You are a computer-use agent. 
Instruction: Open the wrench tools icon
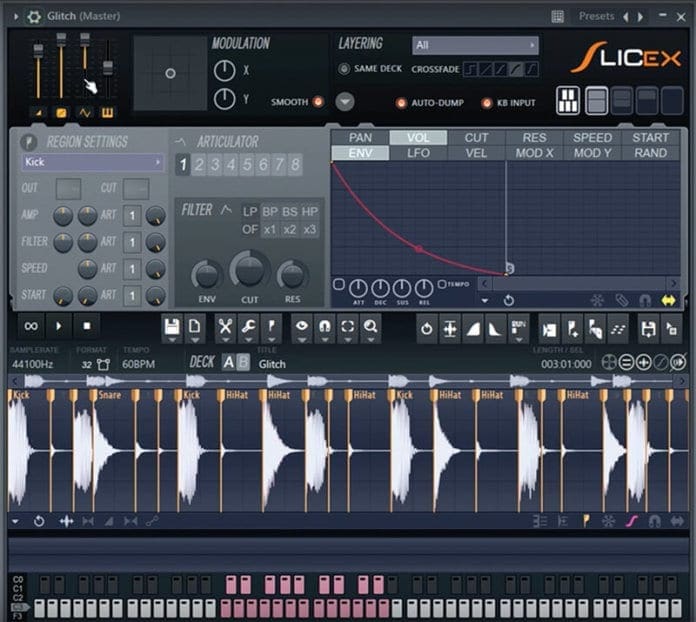(248, 327)
